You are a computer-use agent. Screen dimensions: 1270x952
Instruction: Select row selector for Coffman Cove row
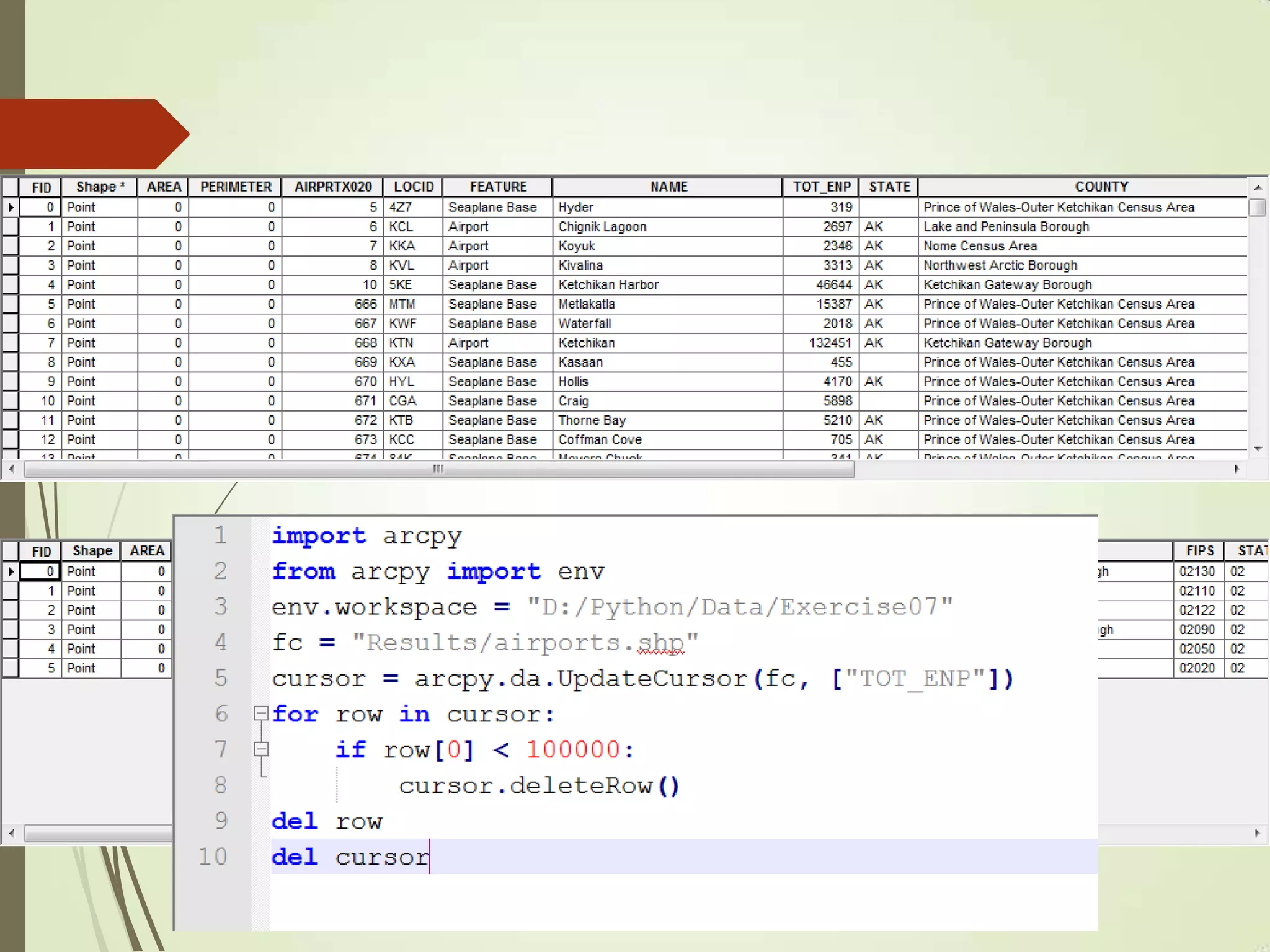(x=11, y=439)
